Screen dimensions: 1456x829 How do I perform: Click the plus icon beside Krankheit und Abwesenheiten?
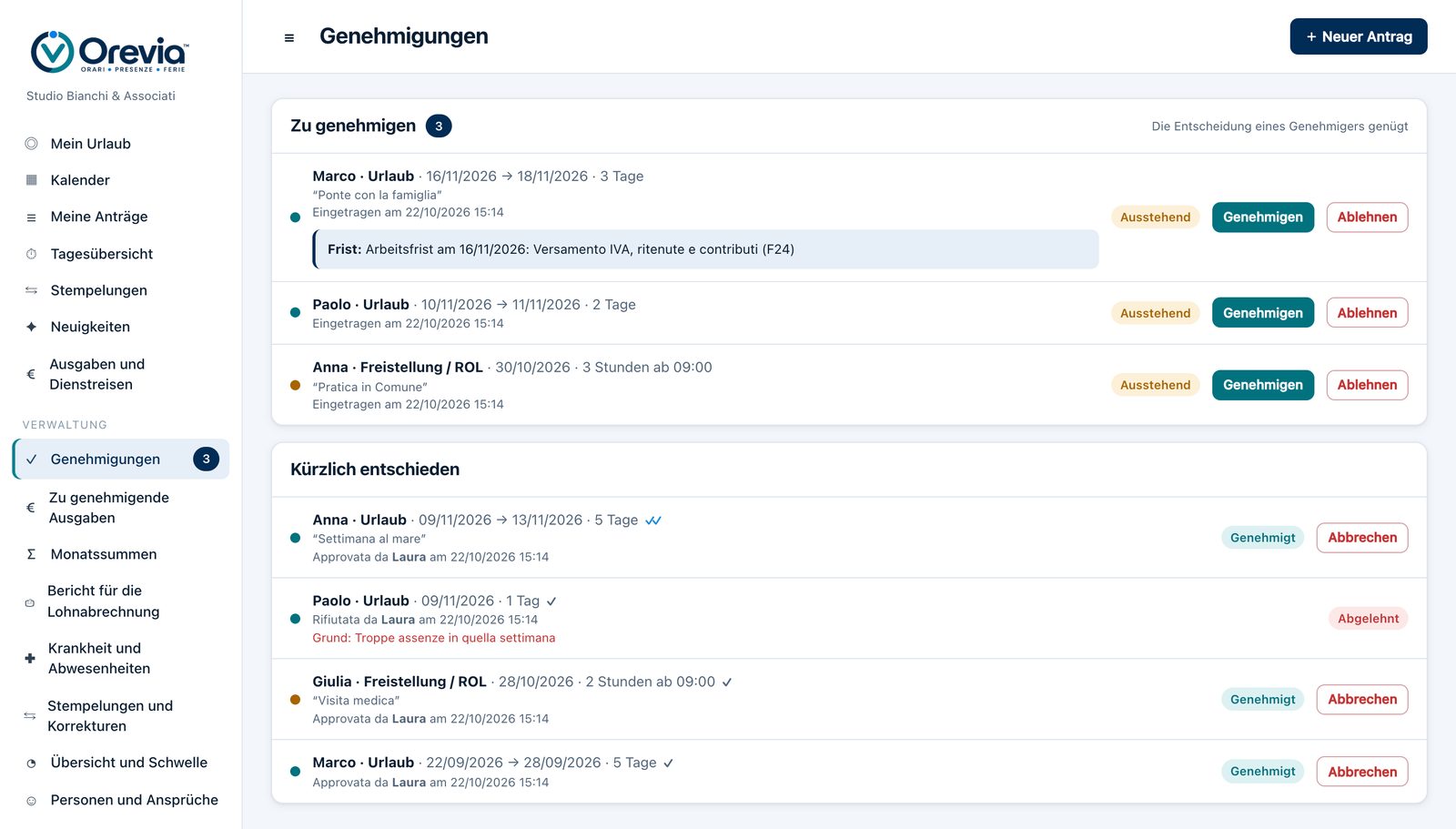point(30,658)
